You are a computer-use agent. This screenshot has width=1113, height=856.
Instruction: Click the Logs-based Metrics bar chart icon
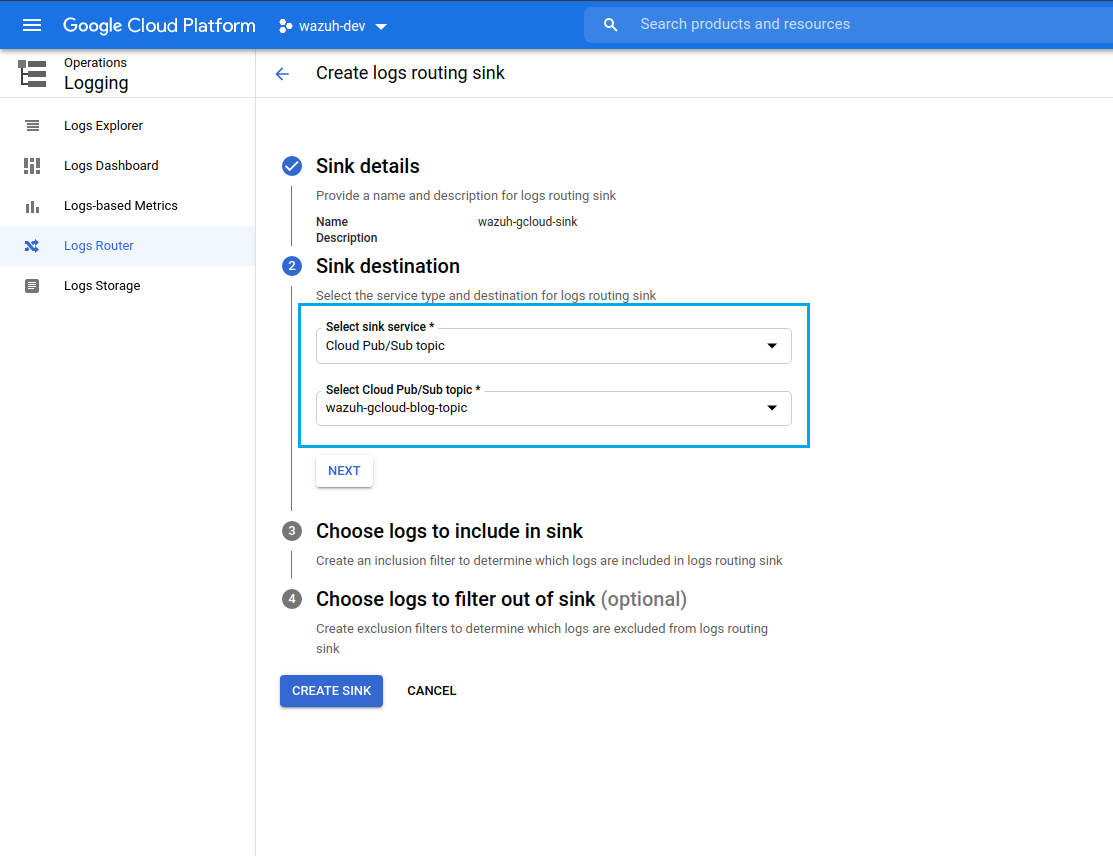coord(32,207)
